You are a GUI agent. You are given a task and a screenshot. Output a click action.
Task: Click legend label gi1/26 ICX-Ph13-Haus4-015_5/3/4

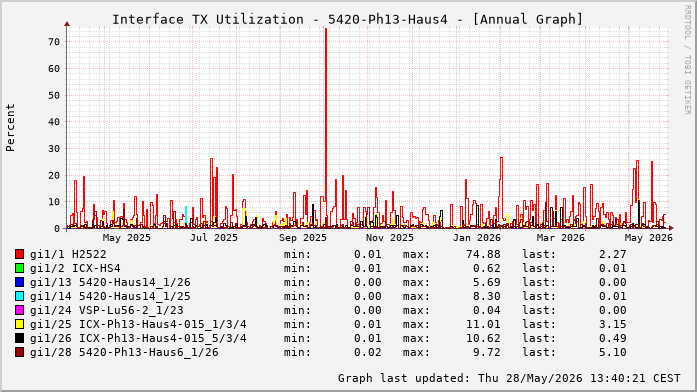(138, 338)
